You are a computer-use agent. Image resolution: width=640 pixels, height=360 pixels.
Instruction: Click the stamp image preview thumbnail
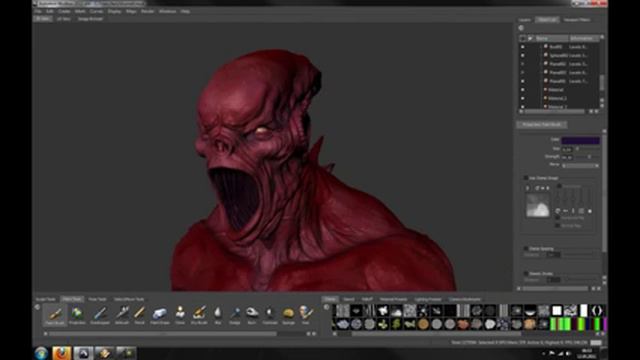click(538, 205)
